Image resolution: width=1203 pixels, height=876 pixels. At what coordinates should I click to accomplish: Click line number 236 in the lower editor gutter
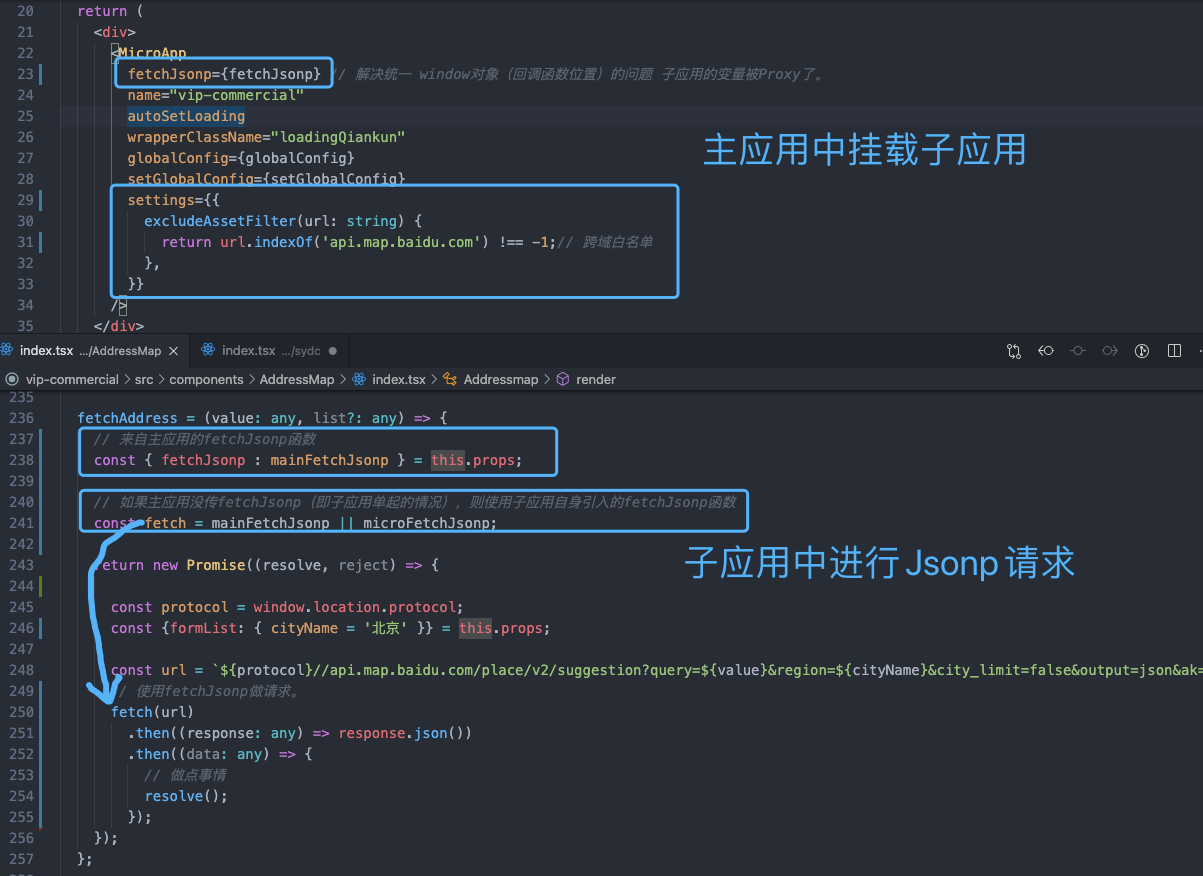21,418
